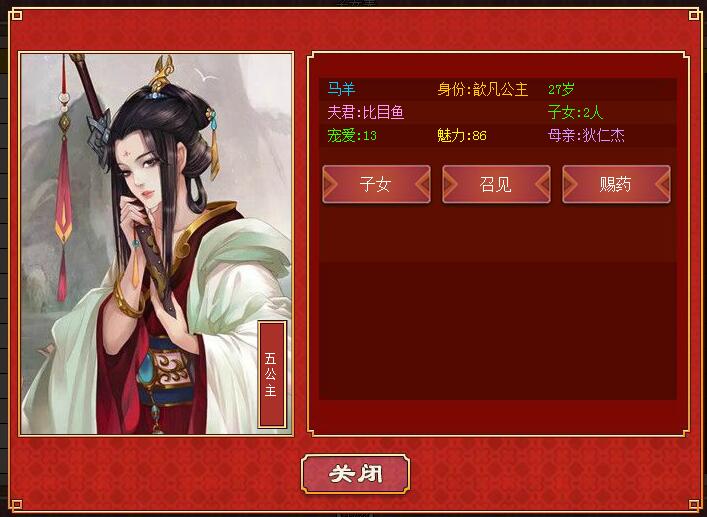Click the mother field 母亲:狄仁杰
Screen dimensions: 707x517
pyautogui.click(x=586, y=135)
